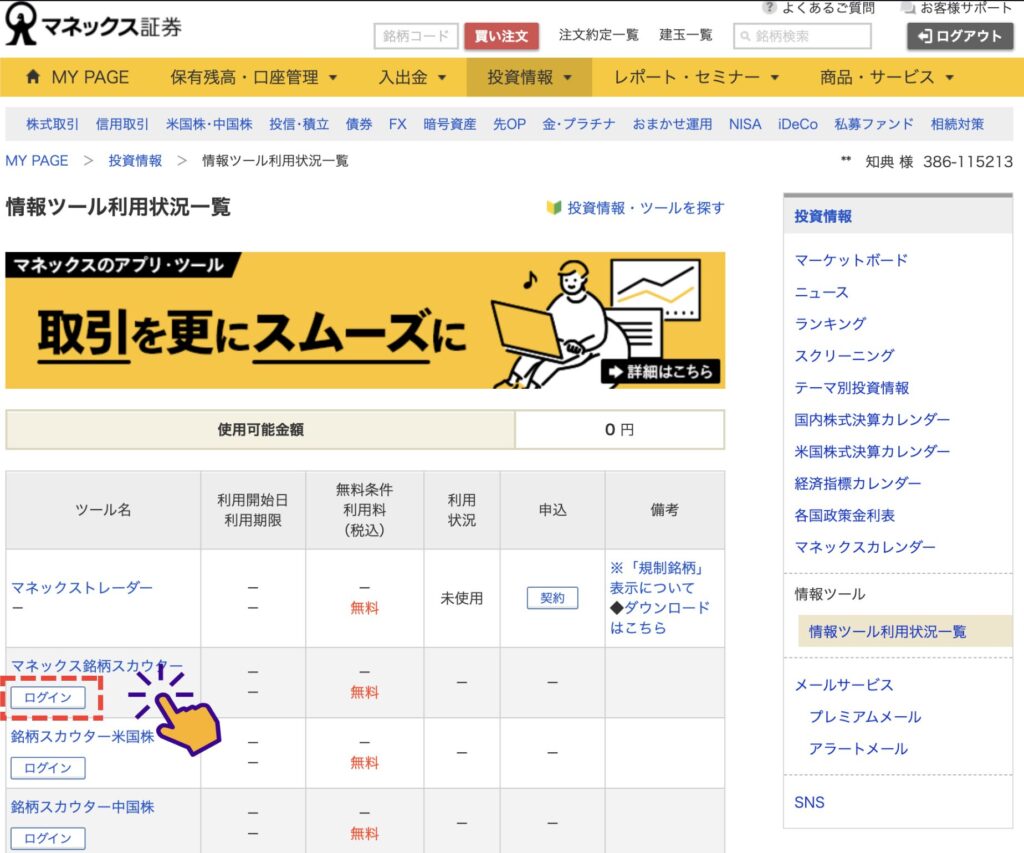Select 相続対策 in the sub navigation

point(957,124)
